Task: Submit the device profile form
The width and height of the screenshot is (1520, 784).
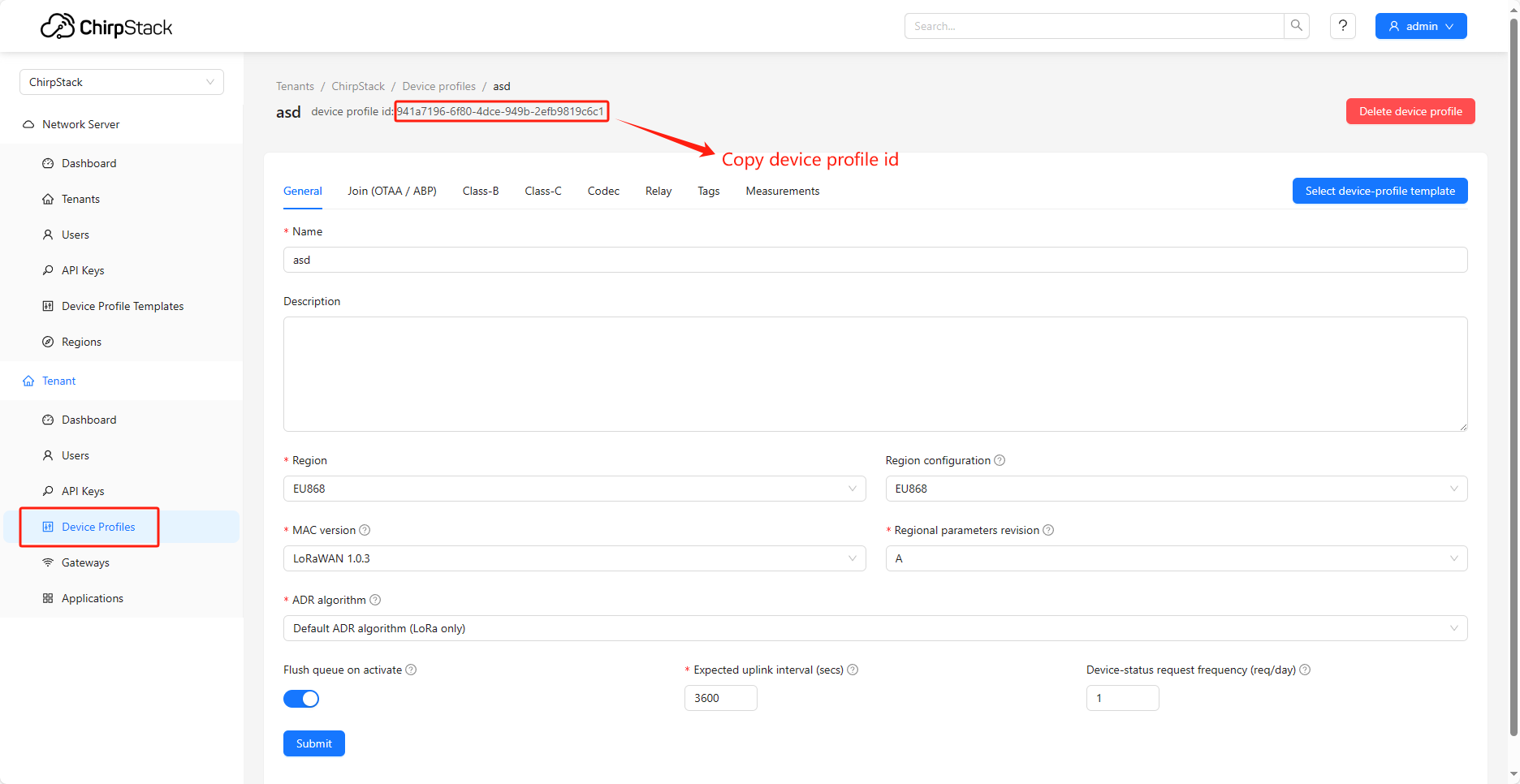Action: coord(314,743)
